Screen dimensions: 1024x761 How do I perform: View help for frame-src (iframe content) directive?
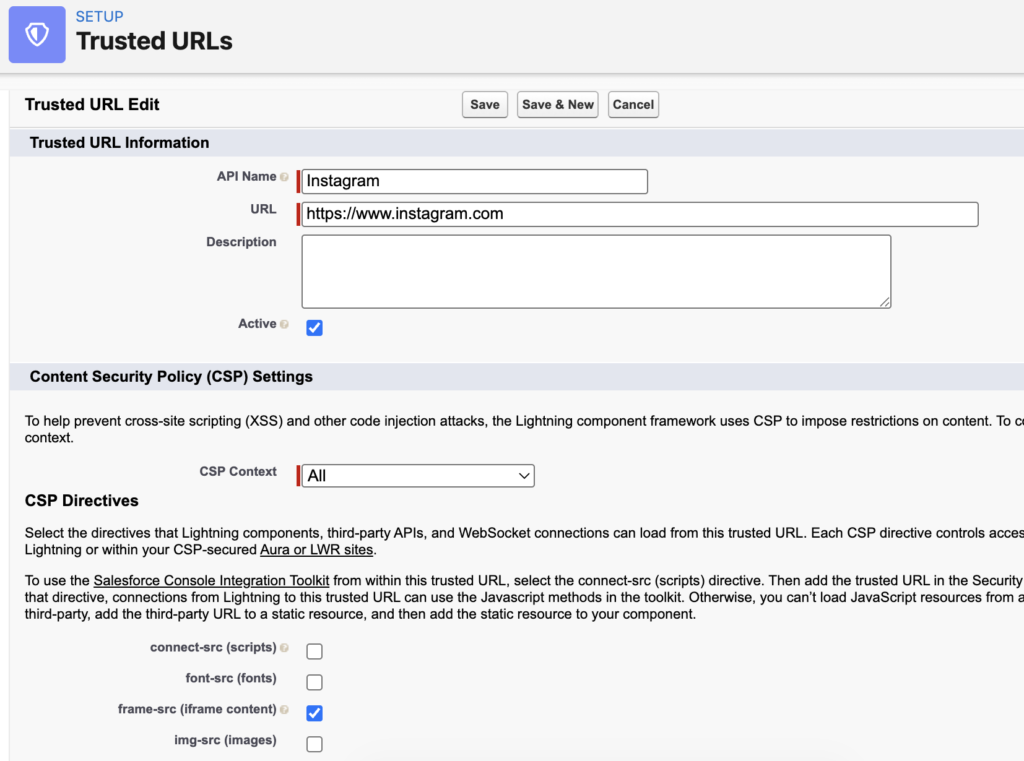[x=285, y=710]
